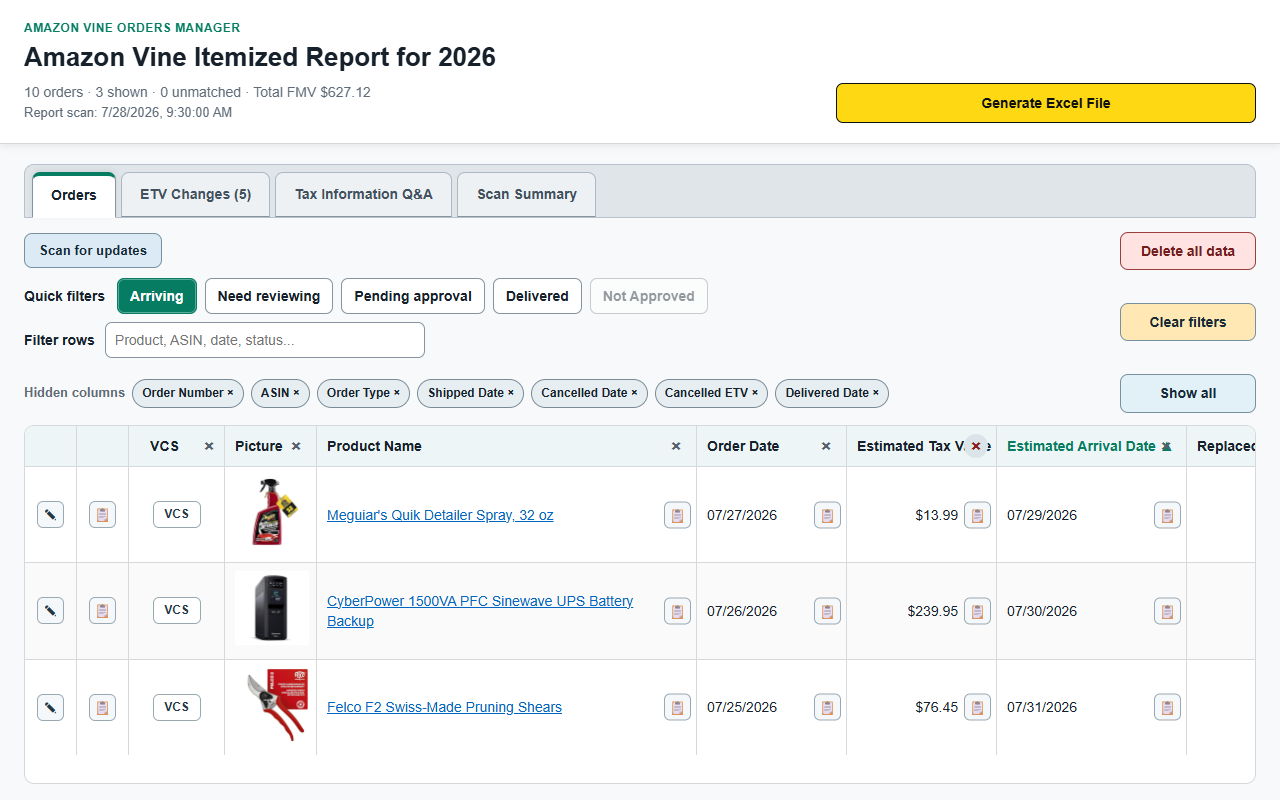
Task: Hide the Estimated Tax Value column with its red X
Action: click(976, 446)
